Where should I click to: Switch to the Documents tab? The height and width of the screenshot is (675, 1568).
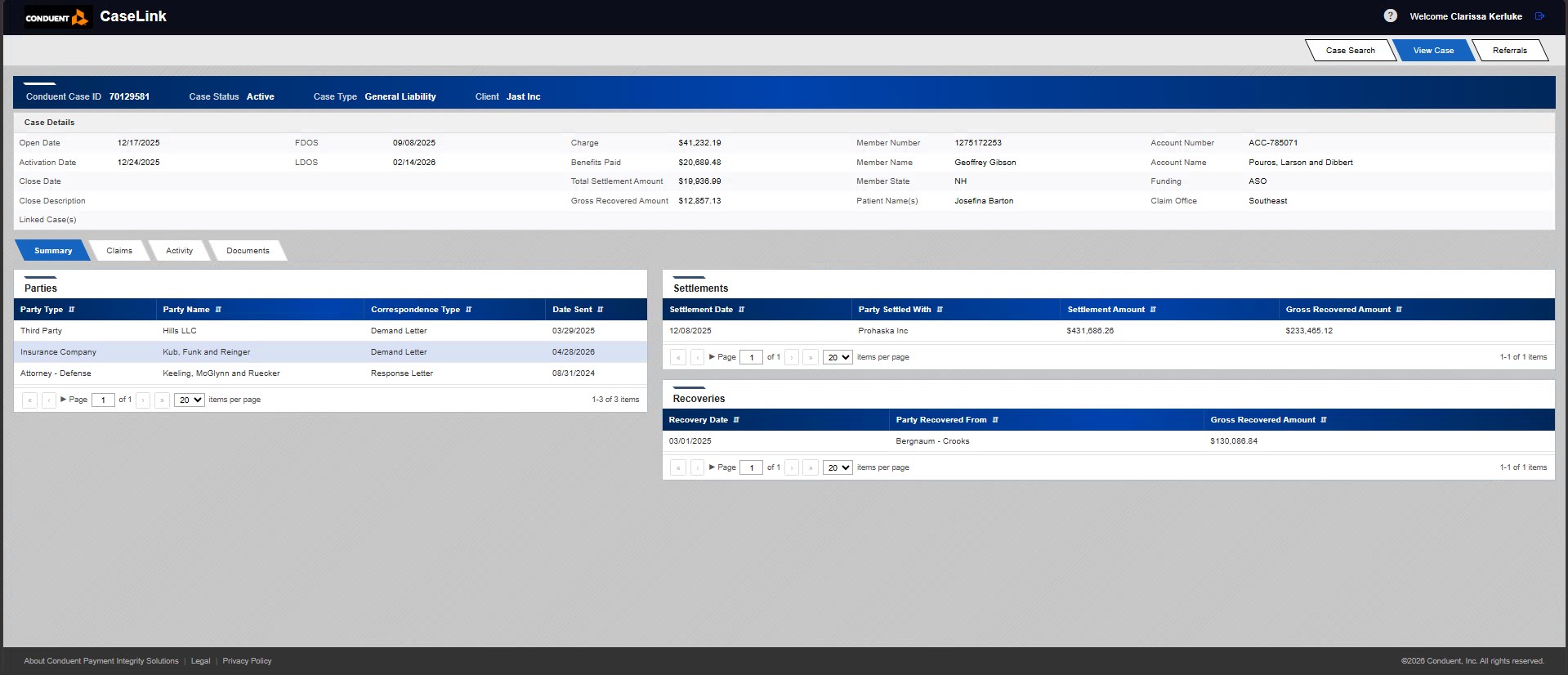[248, 251]
